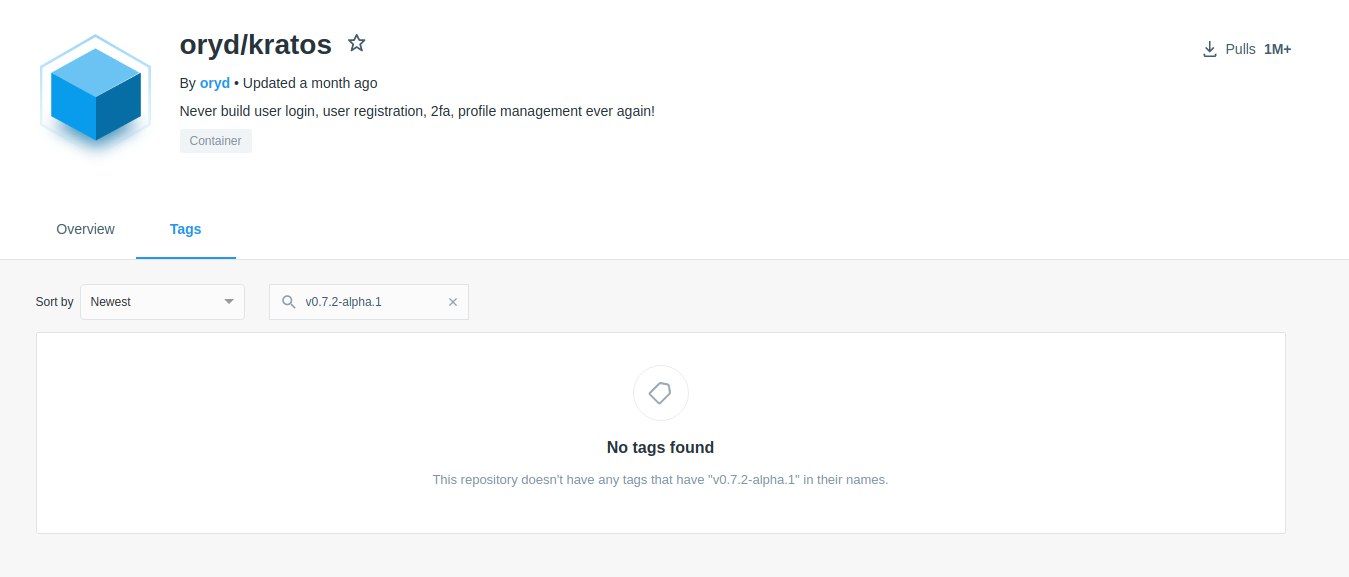The image size is (1349, 577).
Task: Click the magnifier icon in the tag search box
Action: point(289,301)
